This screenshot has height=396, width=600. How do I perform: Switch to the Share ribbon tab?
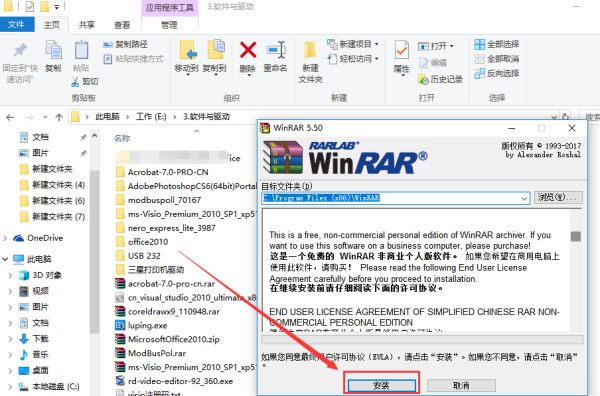[x=86, y=25]
